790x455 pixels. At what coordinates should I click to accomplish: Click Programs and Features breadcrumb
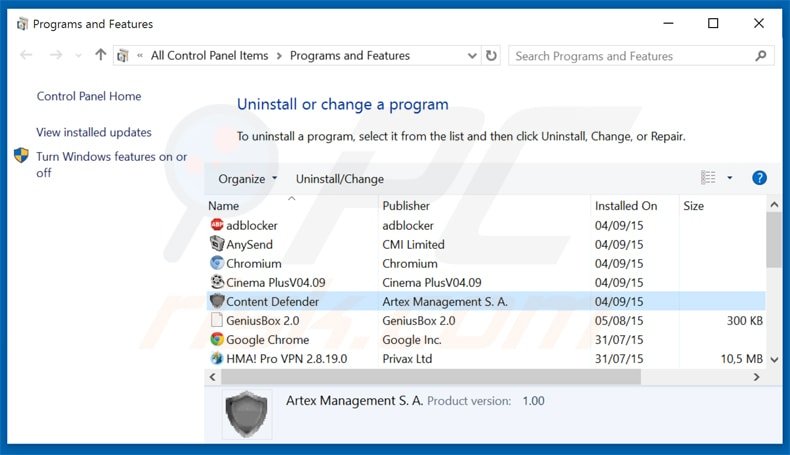(x=350, y=55)
